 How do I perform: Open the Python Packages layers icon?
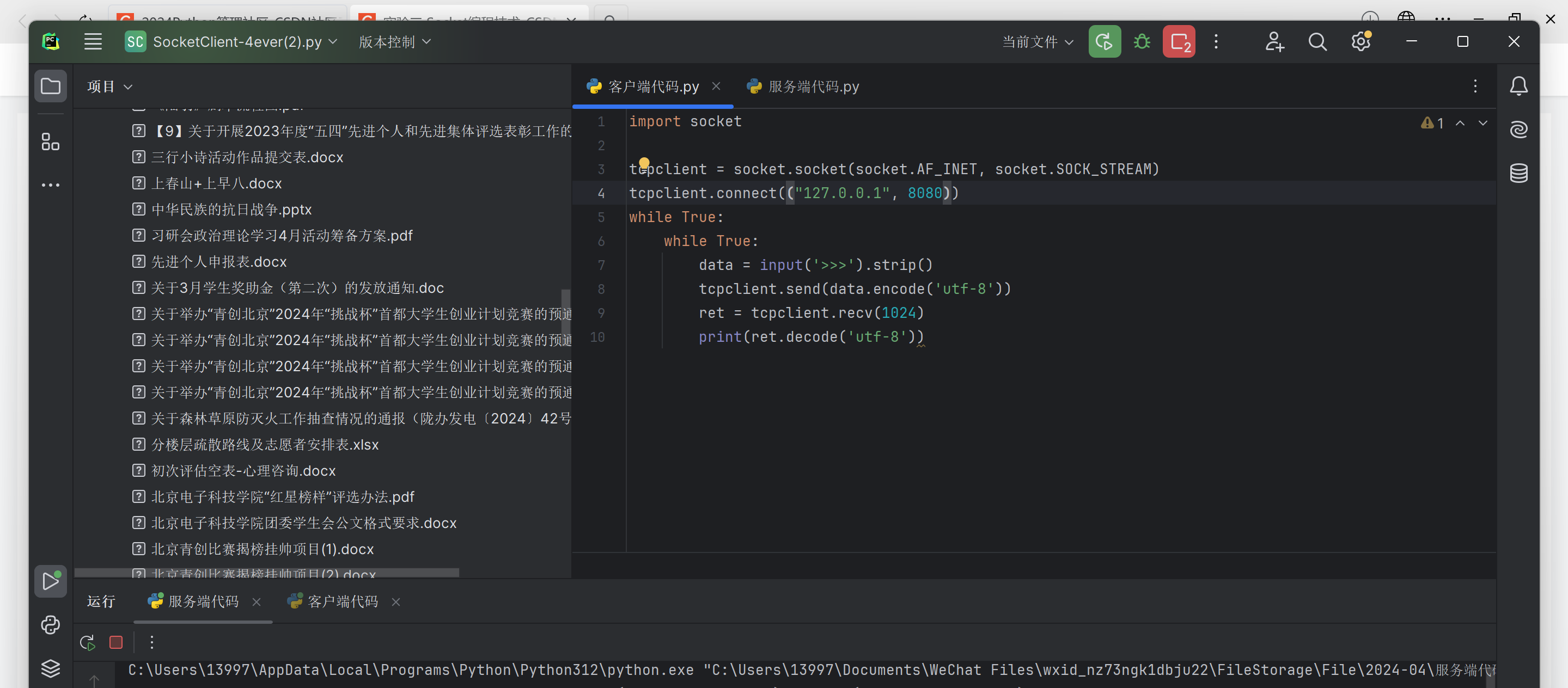[51, 668]
